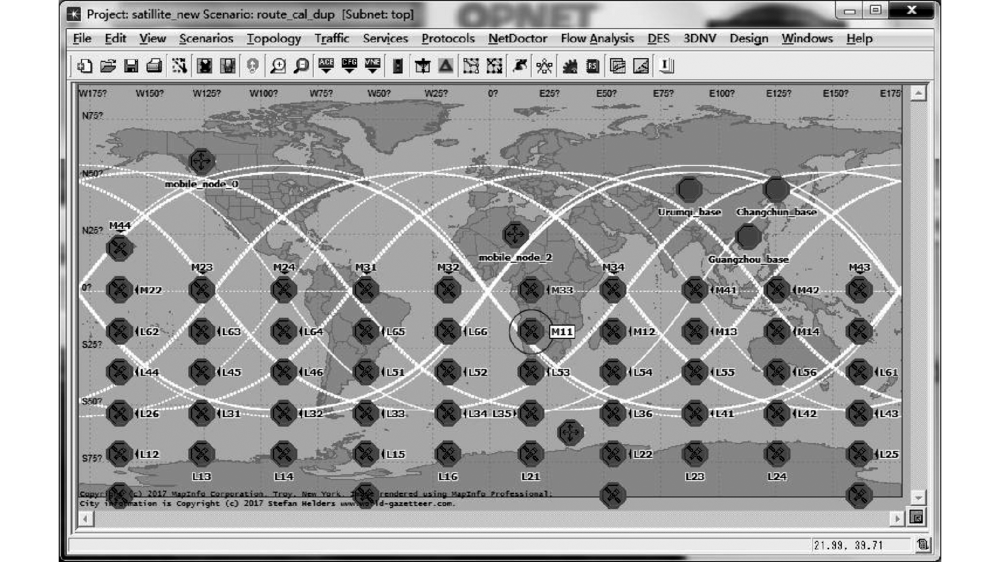The image size is (1000, 562).
Task: Zoom out using the magnifier minus icon
Action: tap(300, 67)
